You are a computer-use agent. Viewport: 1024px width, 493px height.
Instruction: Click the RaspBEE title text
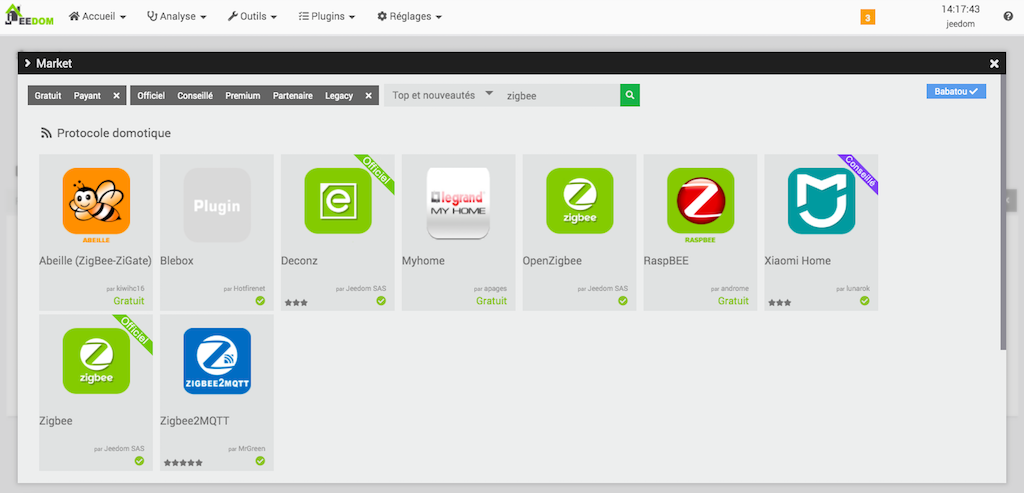666,261
